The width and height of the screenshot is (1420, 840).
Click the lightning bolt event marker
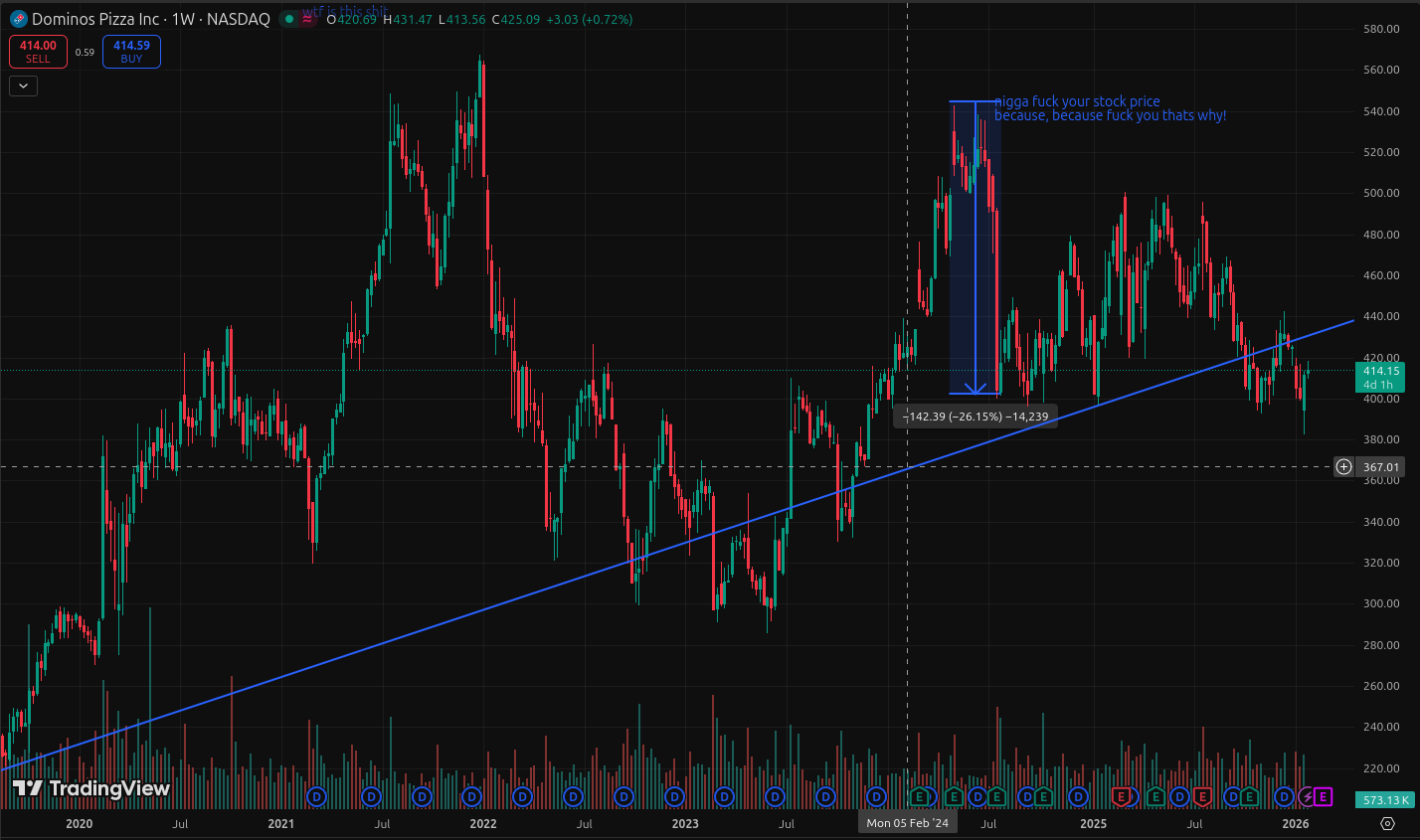pos(1306,796)
